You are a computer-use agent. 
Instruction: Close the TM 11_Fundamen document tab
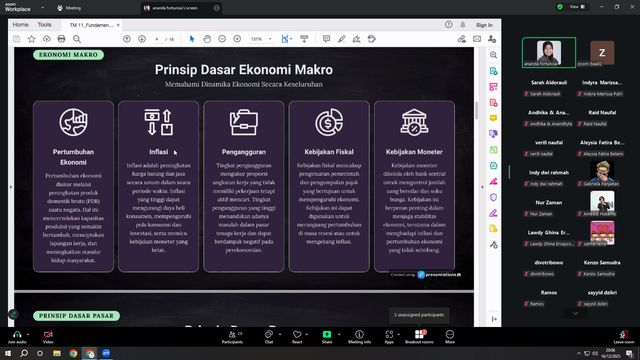118,25
